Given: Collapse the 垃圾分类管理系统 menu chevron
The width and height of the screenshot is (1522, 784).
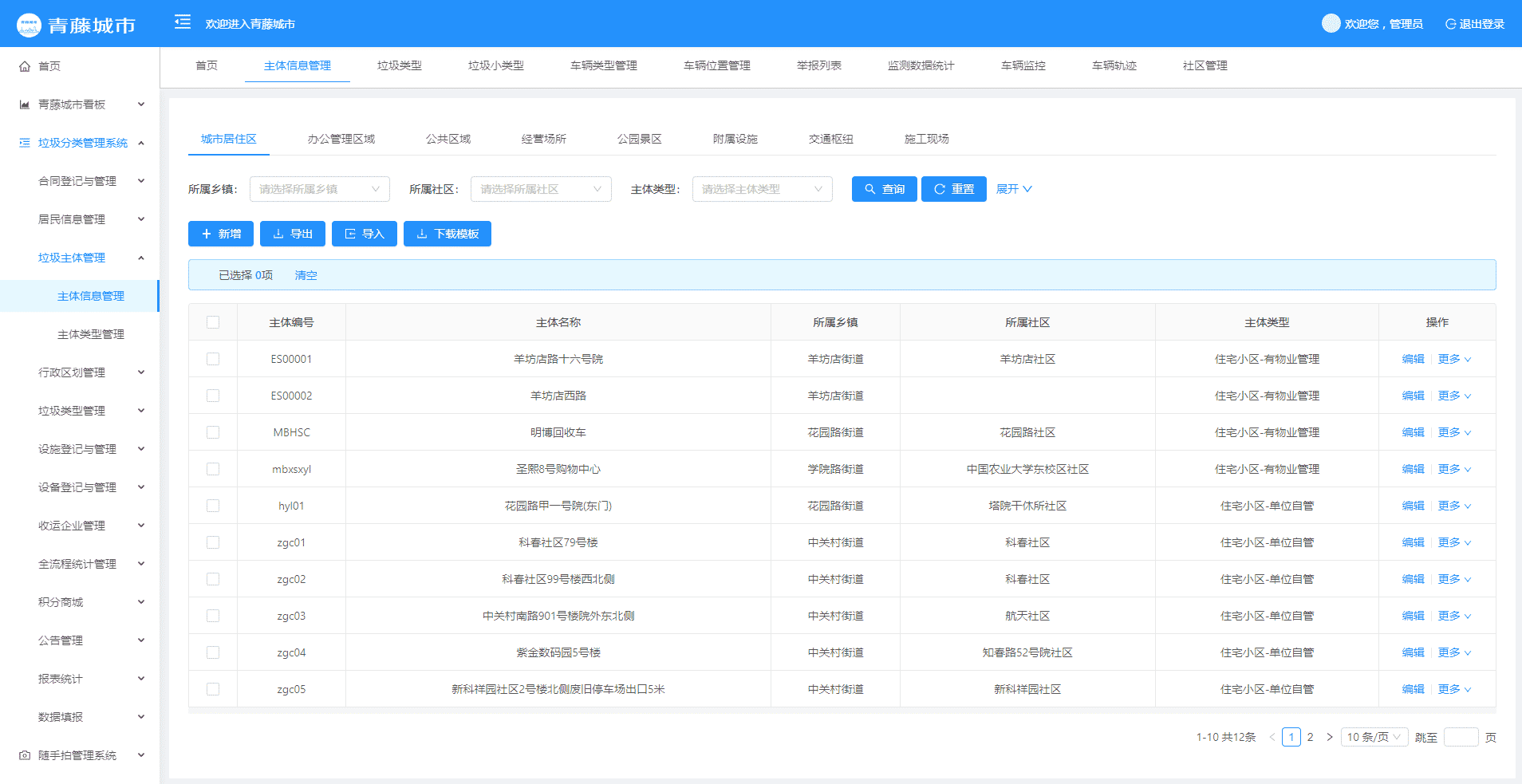Looking at the screenshot, I should [x=141, y=143].
